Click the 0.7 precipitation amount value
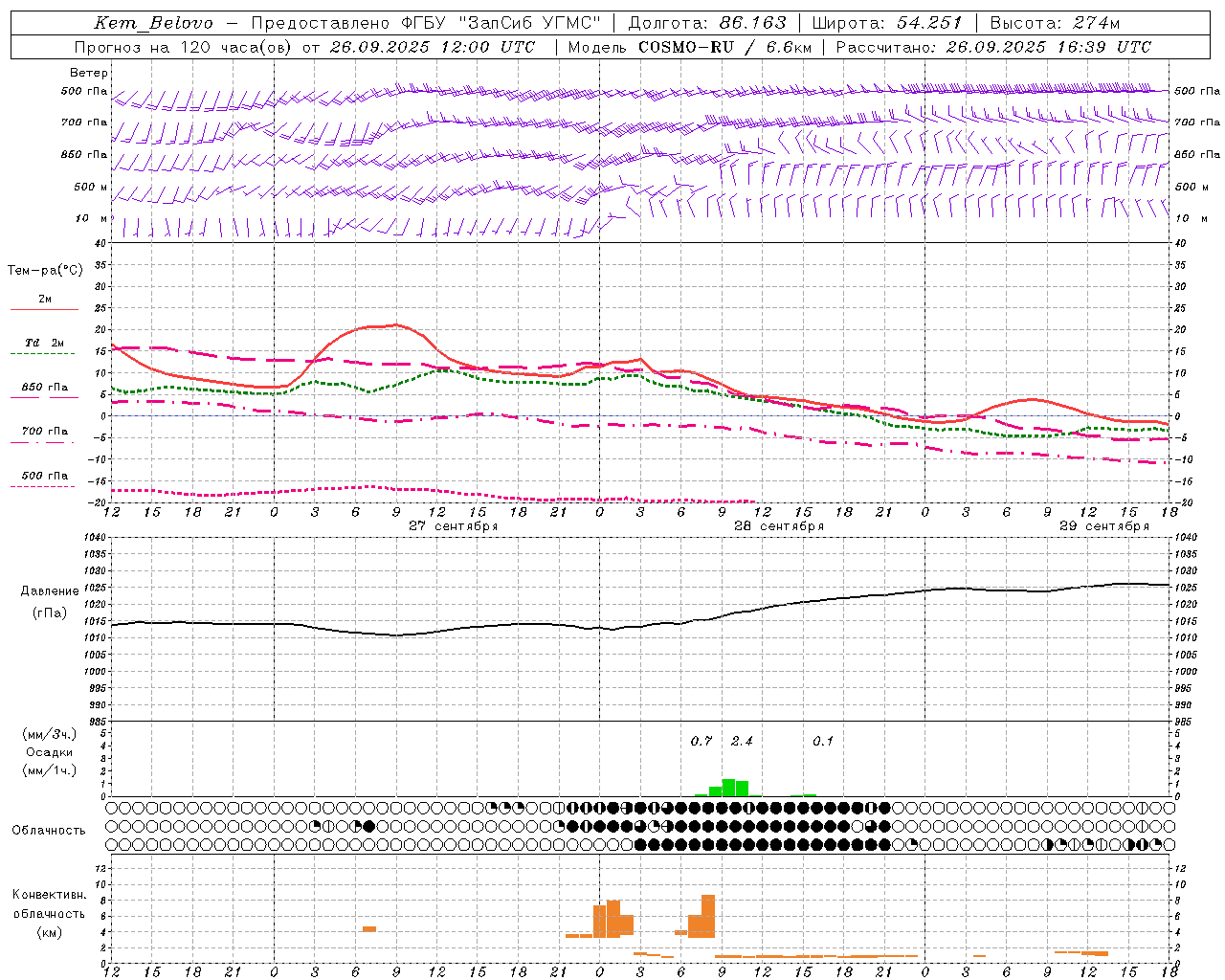Screen dimensions: 1225x980 tap(702, 741)
